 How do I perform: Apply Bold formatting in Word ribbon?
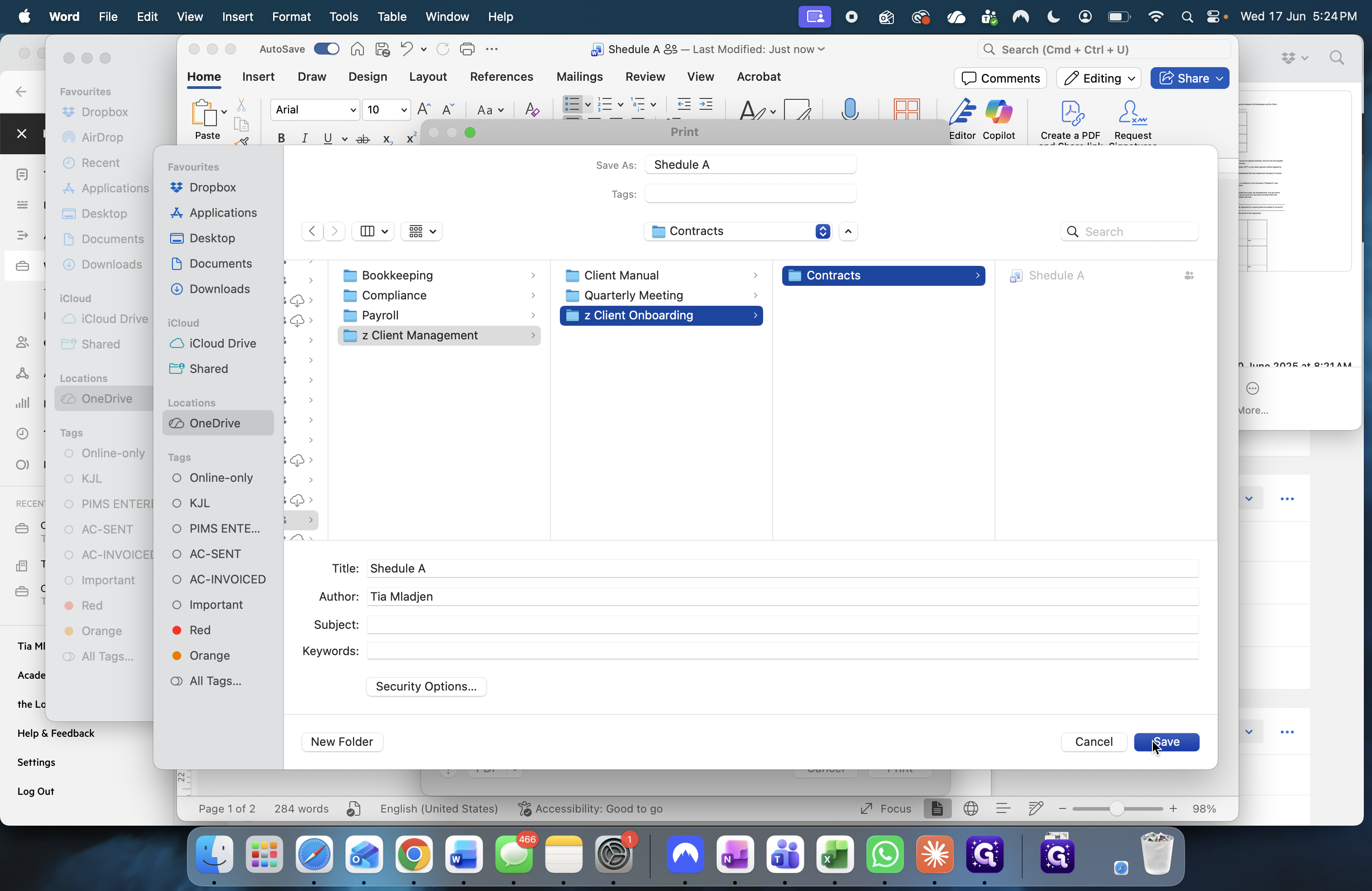coord(281,138)
